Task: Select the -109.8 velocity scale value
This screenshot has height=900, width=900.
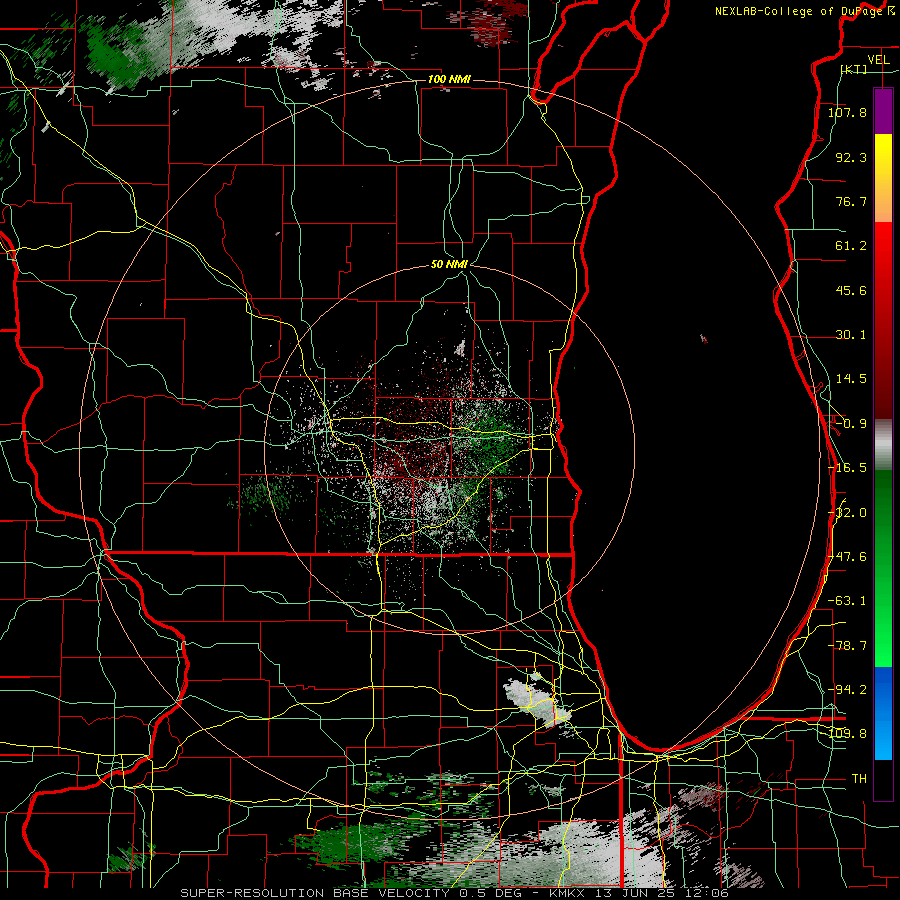Action: [847, 734]
